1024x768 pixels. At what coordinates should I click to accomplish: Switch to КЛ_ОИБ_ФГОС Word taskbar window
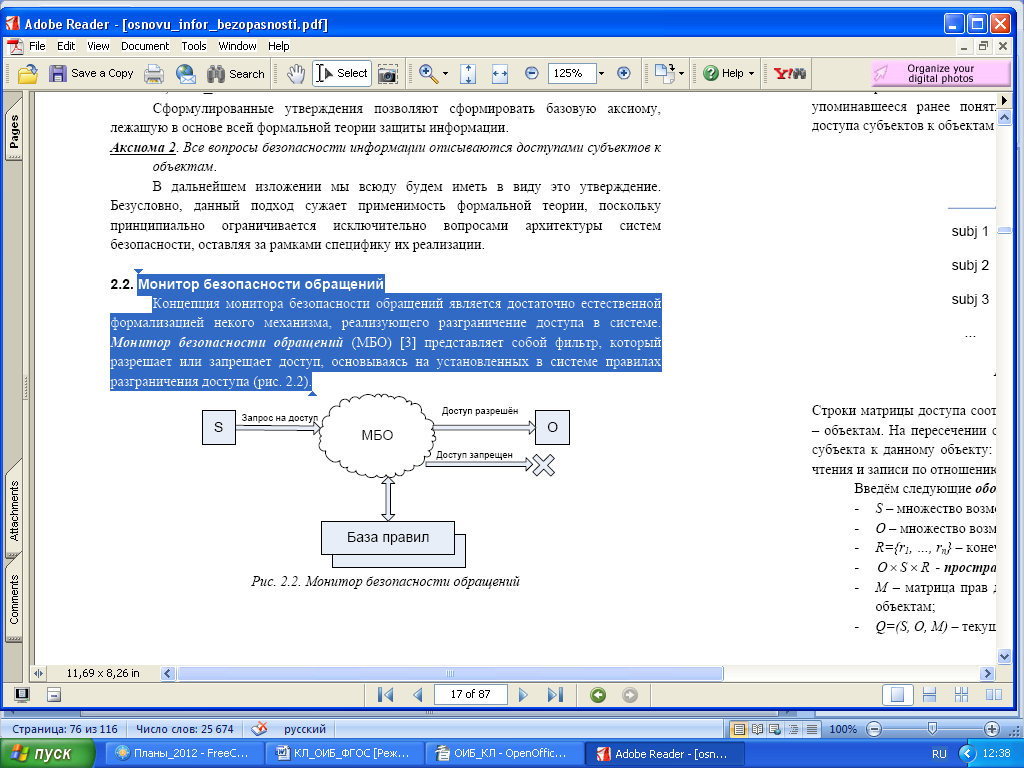click(345, 754)
